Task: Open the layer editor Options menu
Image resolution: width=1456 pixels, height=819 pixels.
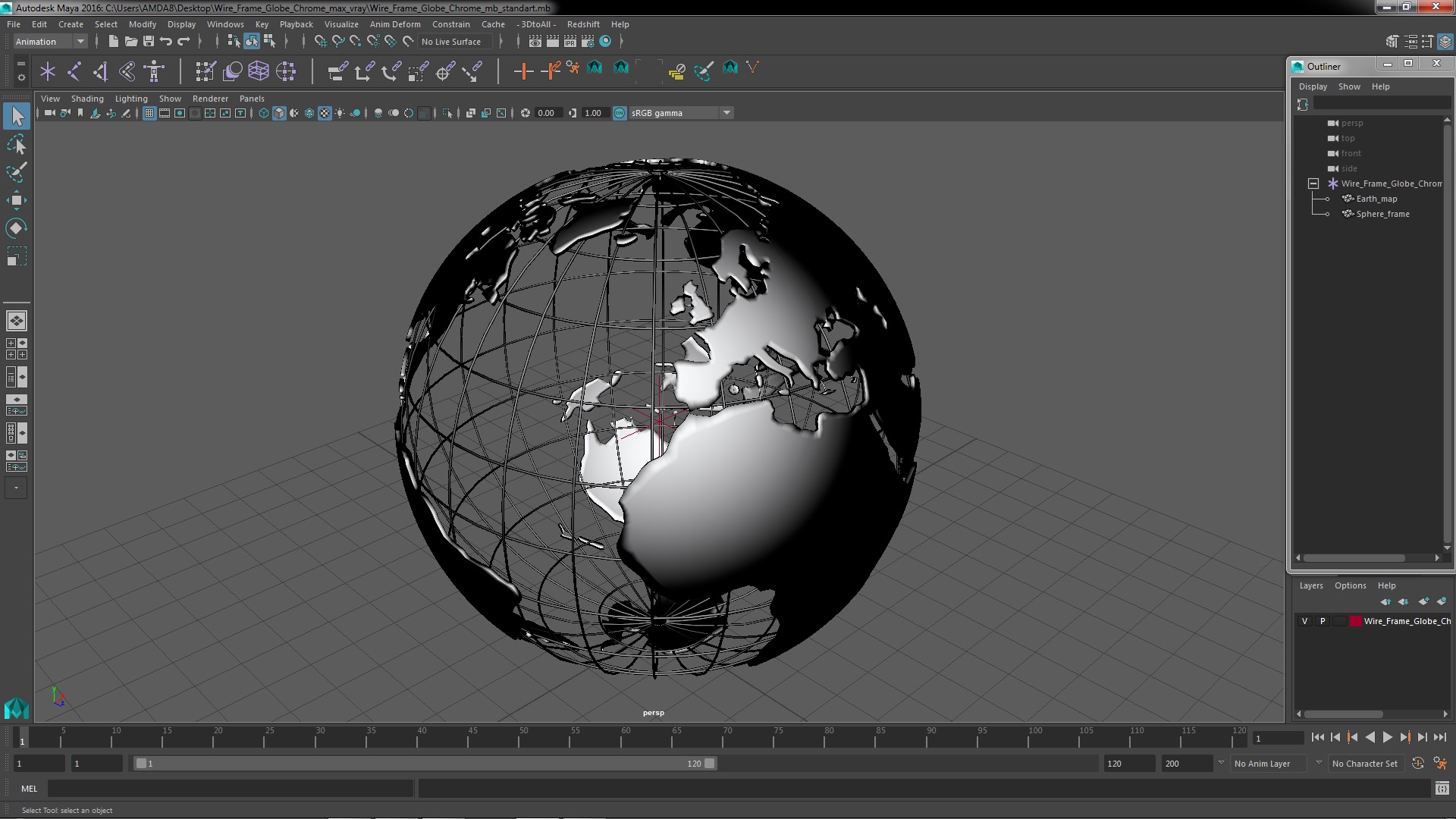Action: click(1350, 585)
